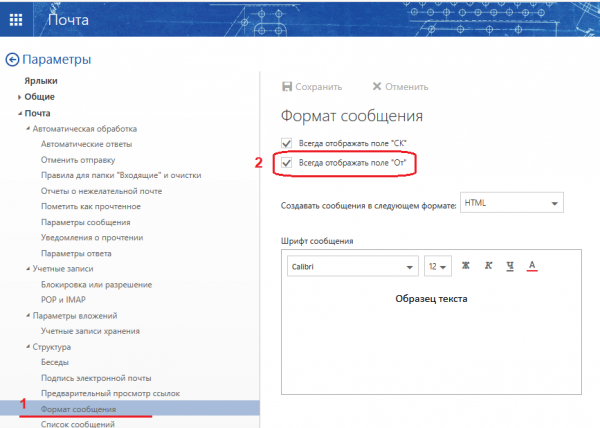600x428 pixels.
Task: Collapse the Почта section
Action: (x=20, y=113)
